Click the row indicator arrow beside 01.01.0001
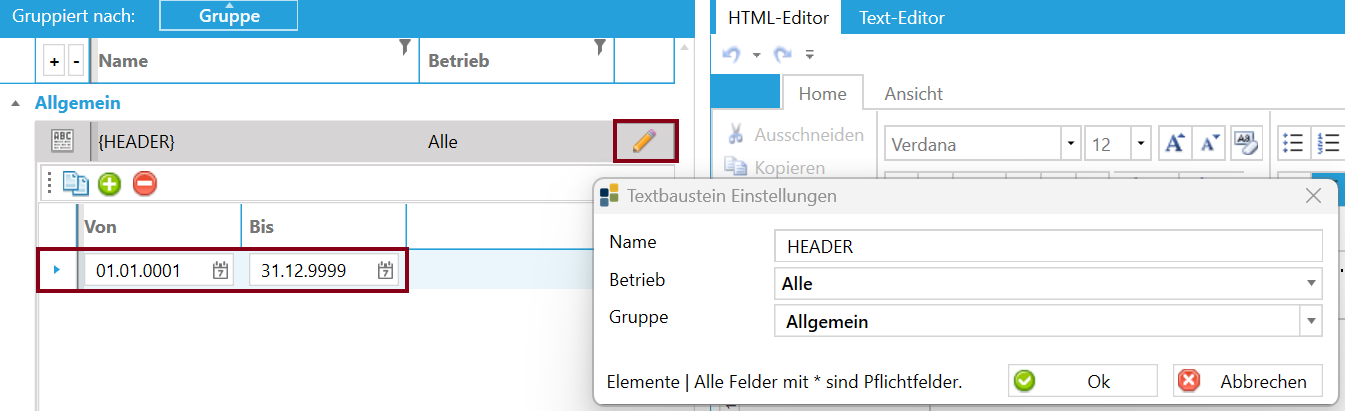The height and width of the screenshot is (411, 1345). [57, 270]
